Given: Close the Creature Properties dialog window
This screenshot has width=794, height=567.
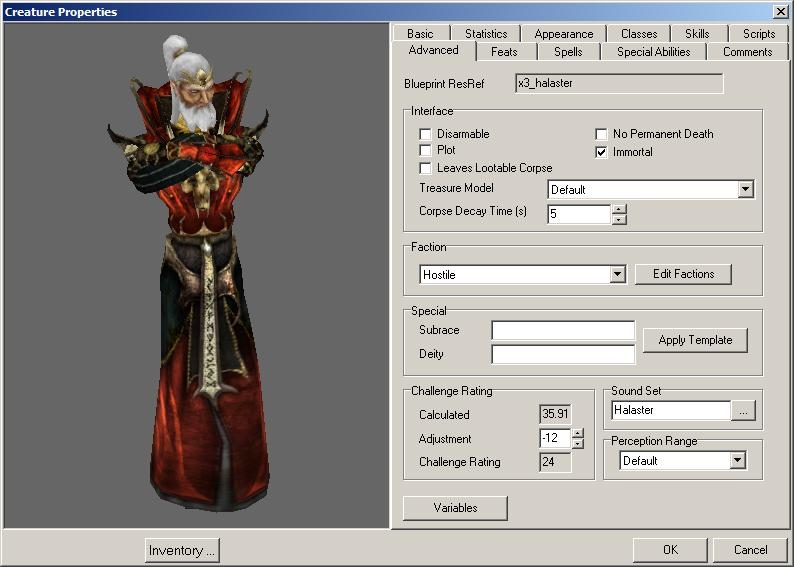Looking at the screenshot, I should [780, 11].
